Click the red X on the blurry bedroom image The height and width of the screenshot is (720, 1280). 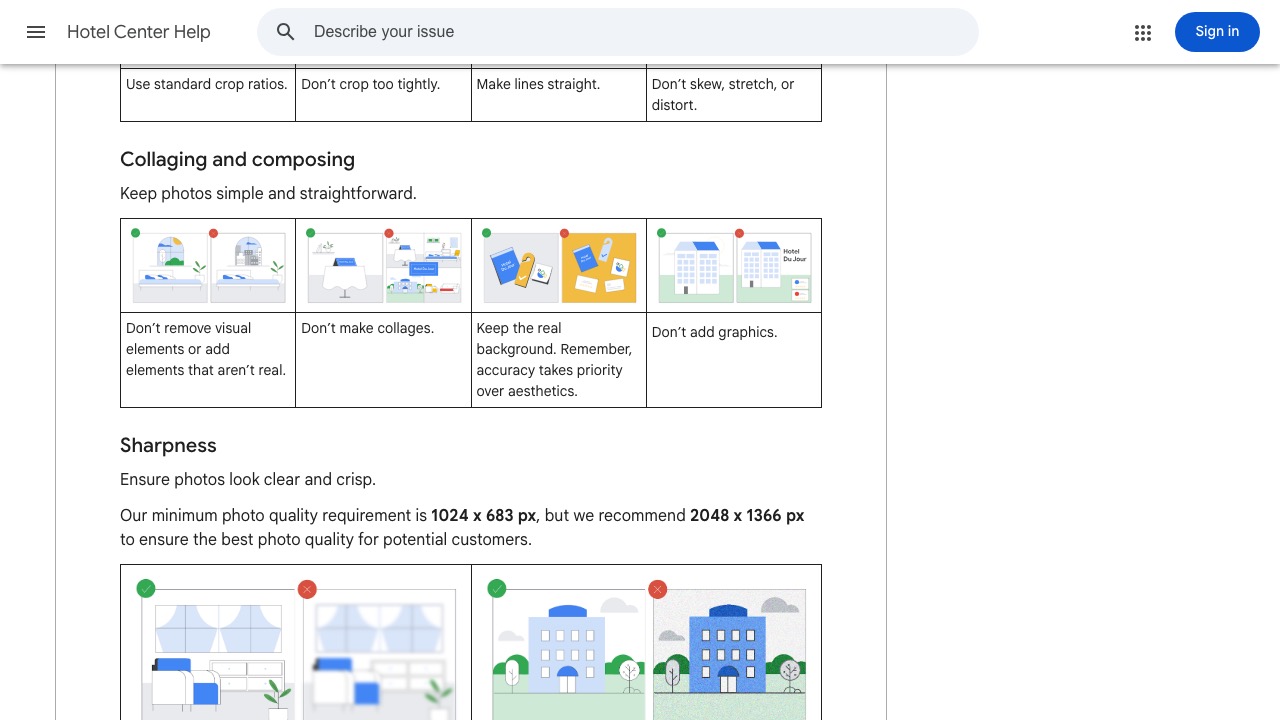pyautogui.click(x=307, y=589)
